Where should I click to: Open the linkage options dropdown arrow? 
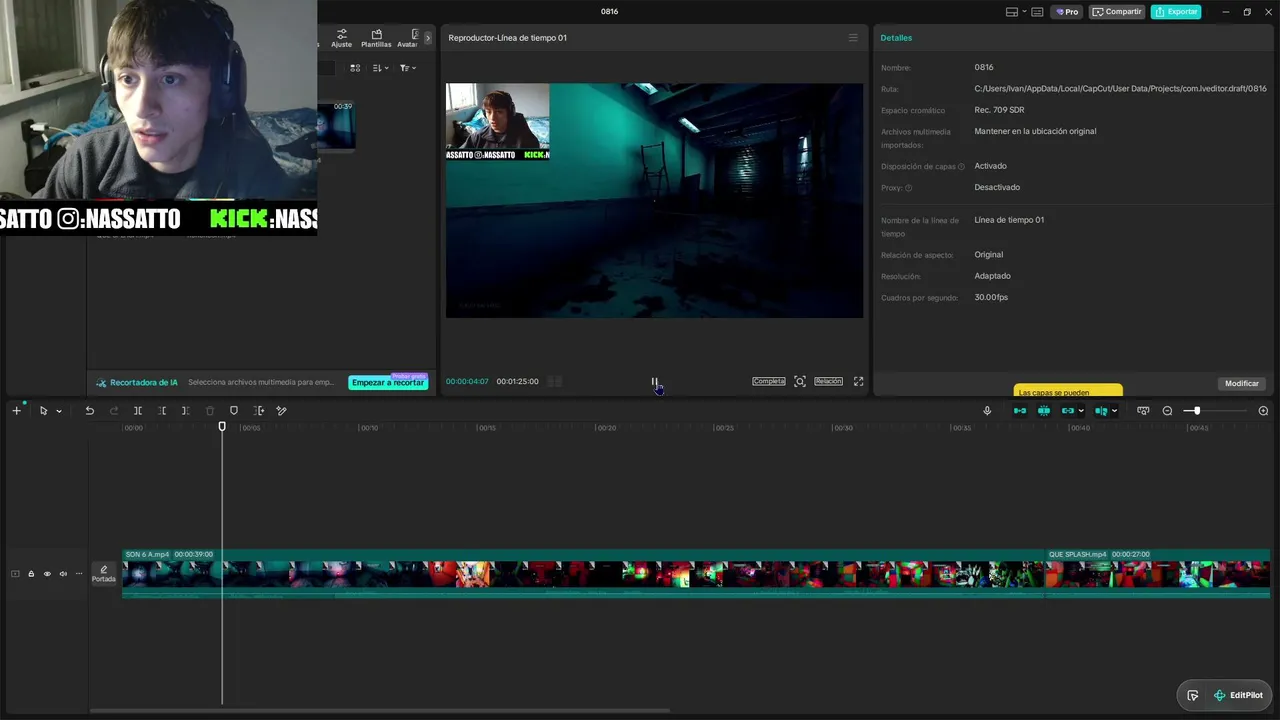click(1081, 411)
